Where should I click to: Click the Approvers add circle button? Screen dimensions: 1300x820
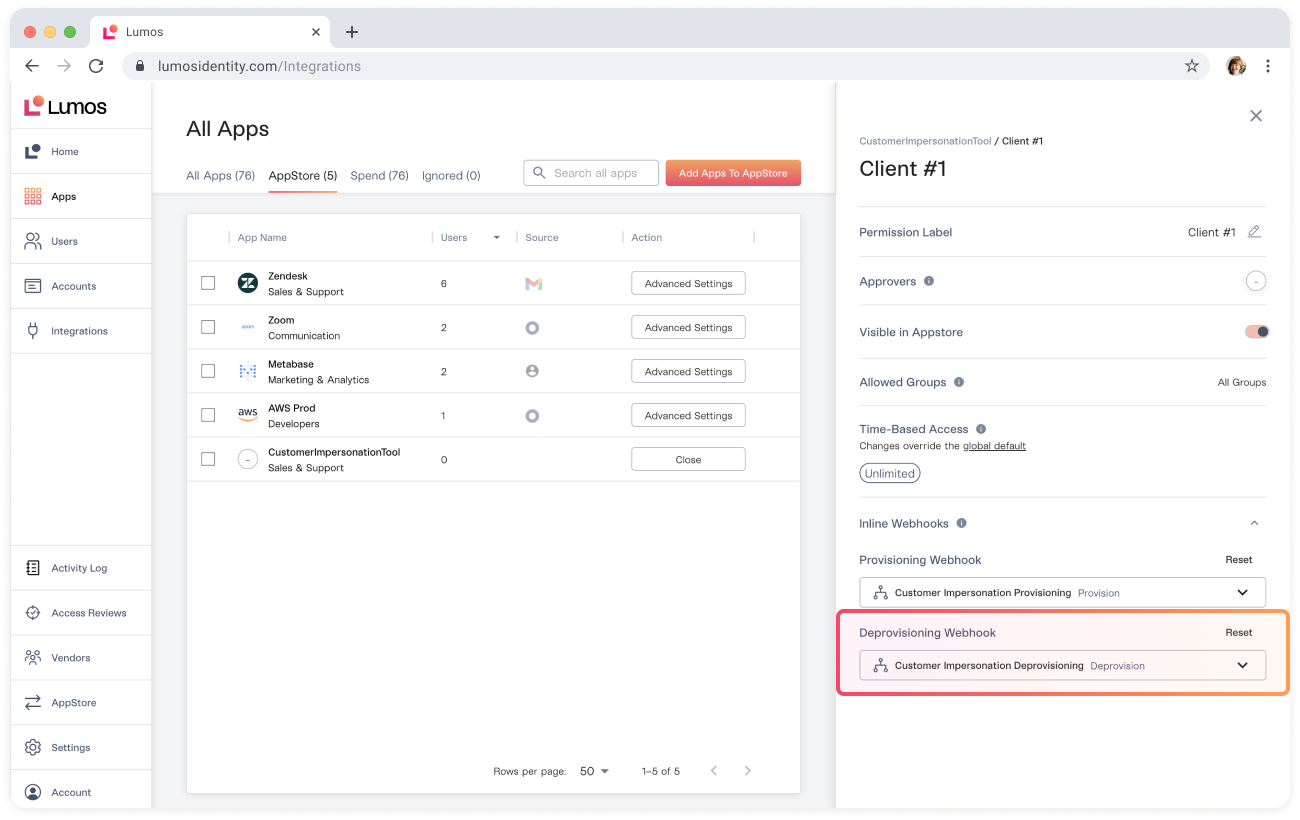1256,281
